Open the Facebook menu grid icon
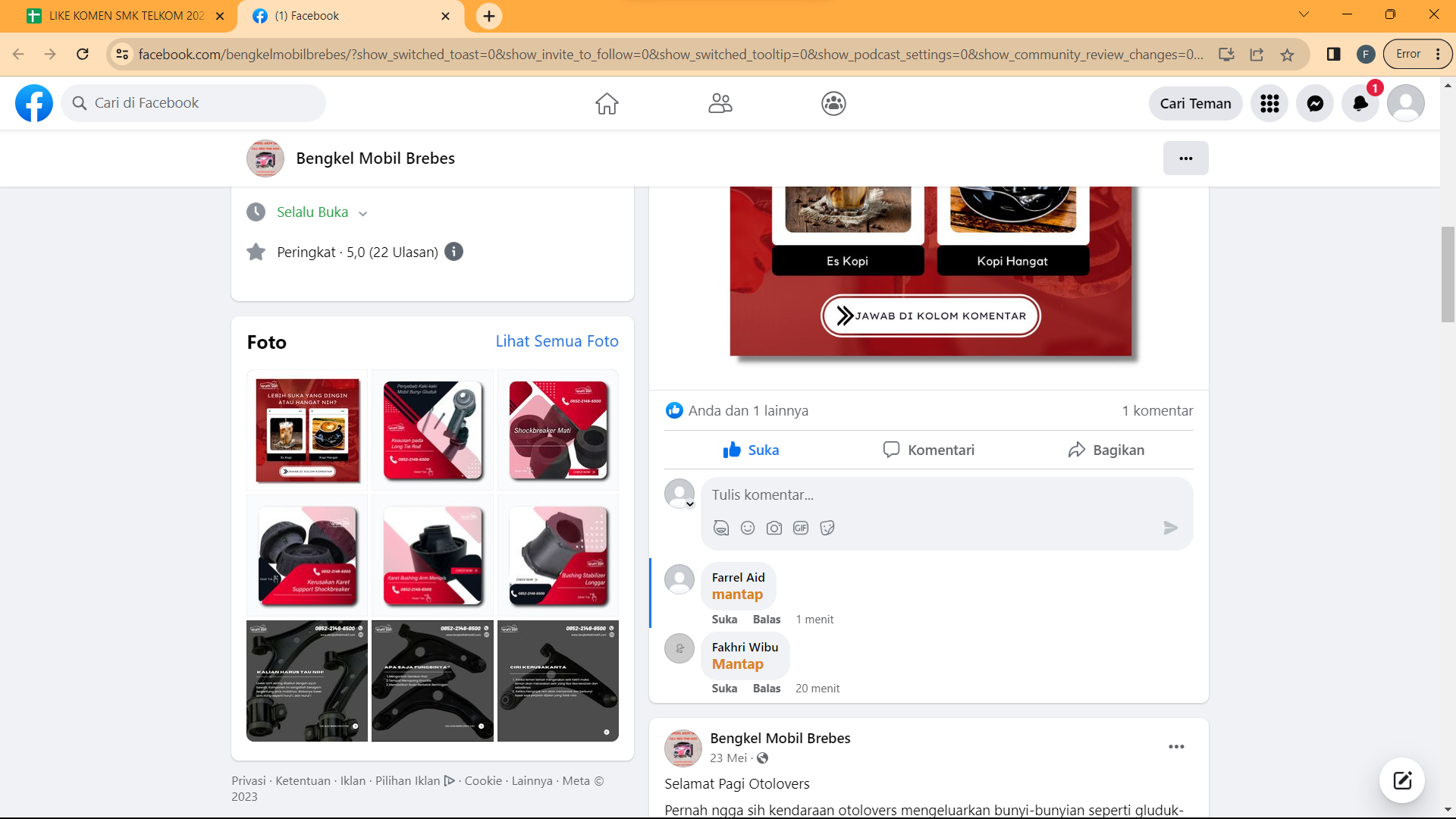 [1269, 103]
